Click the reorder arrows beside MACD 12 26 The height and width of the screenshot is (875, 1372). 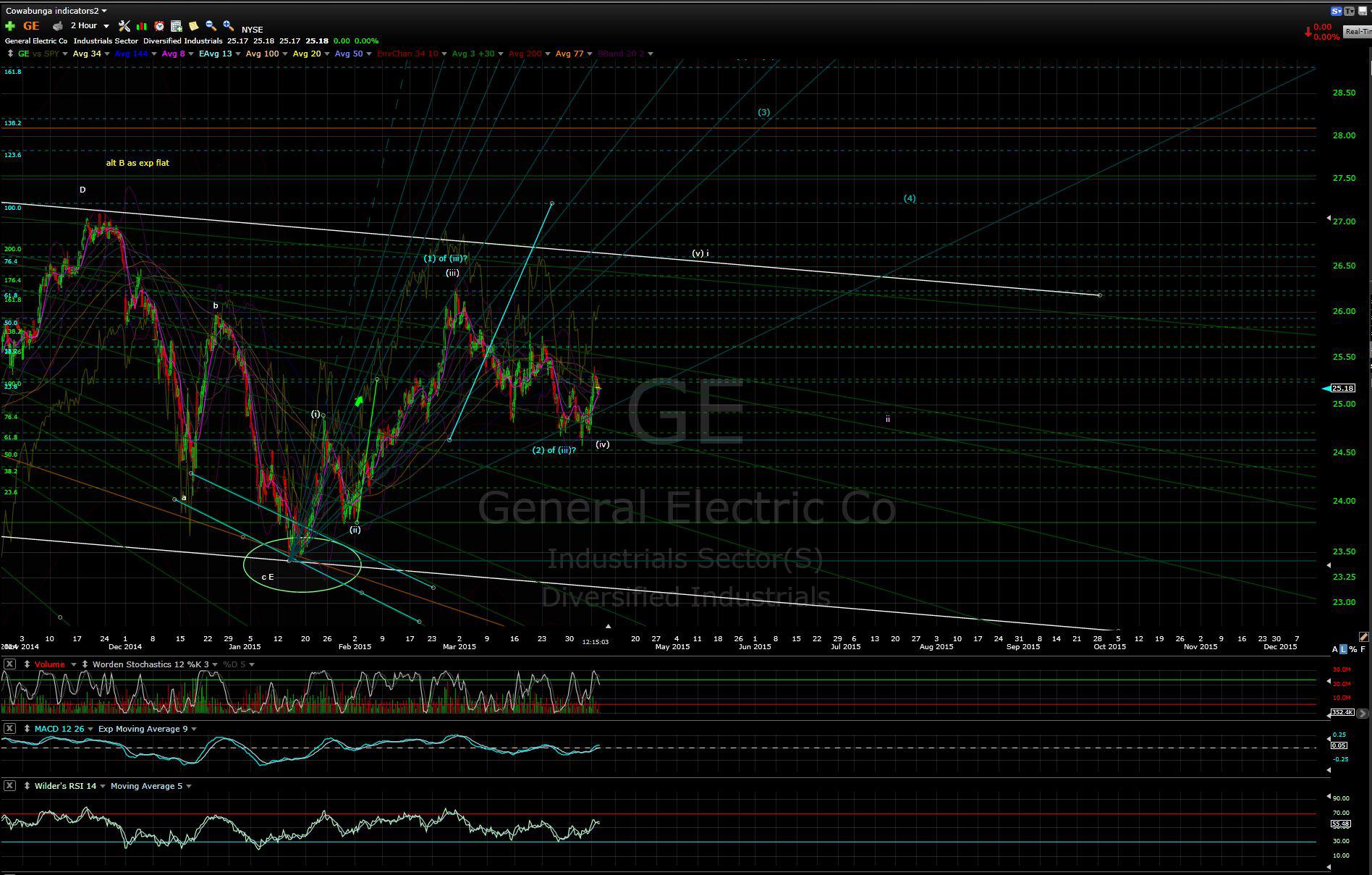[x=27, y=729]
